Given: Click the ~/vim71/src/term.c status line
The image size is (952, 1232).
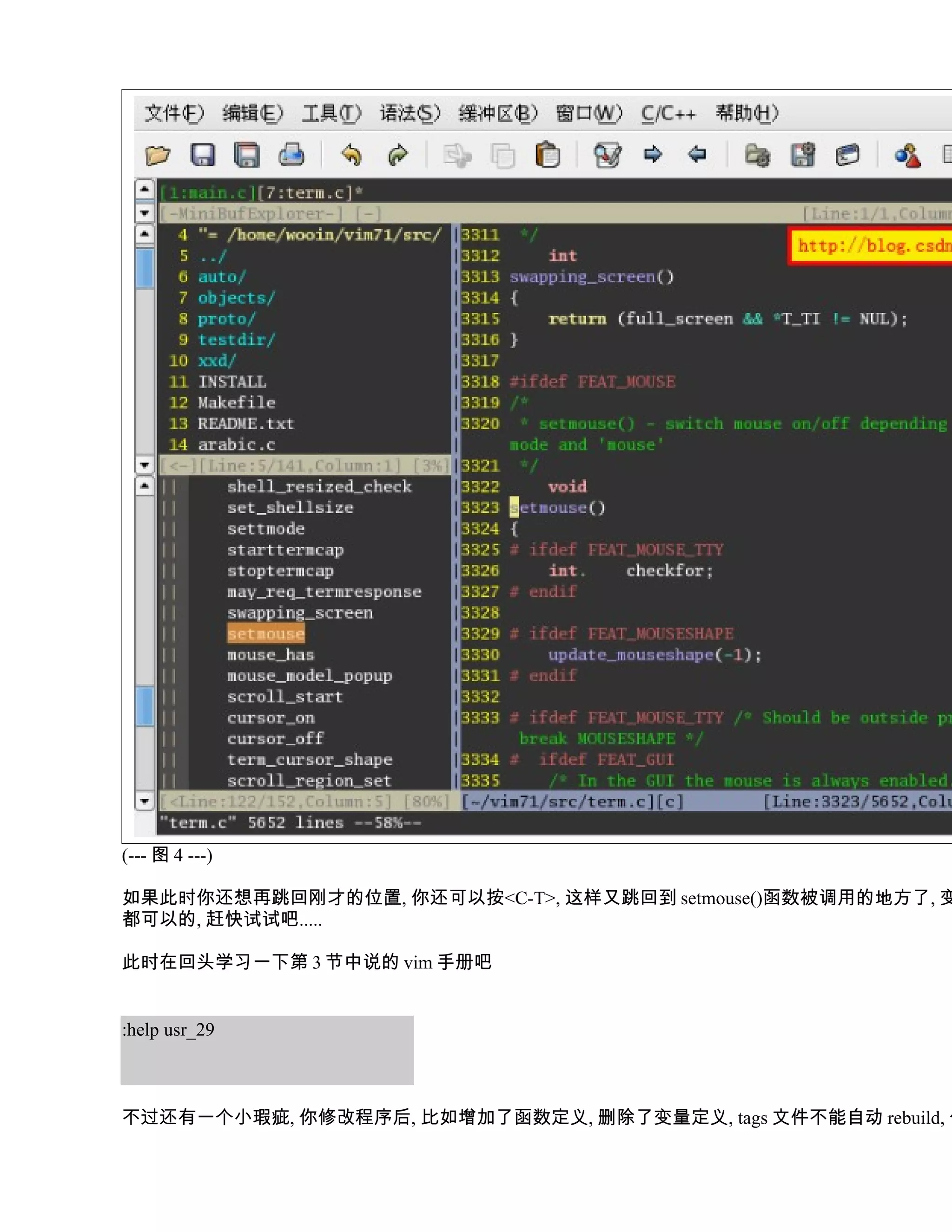Looking at the screenshot, I should click(x=707, y=801).
